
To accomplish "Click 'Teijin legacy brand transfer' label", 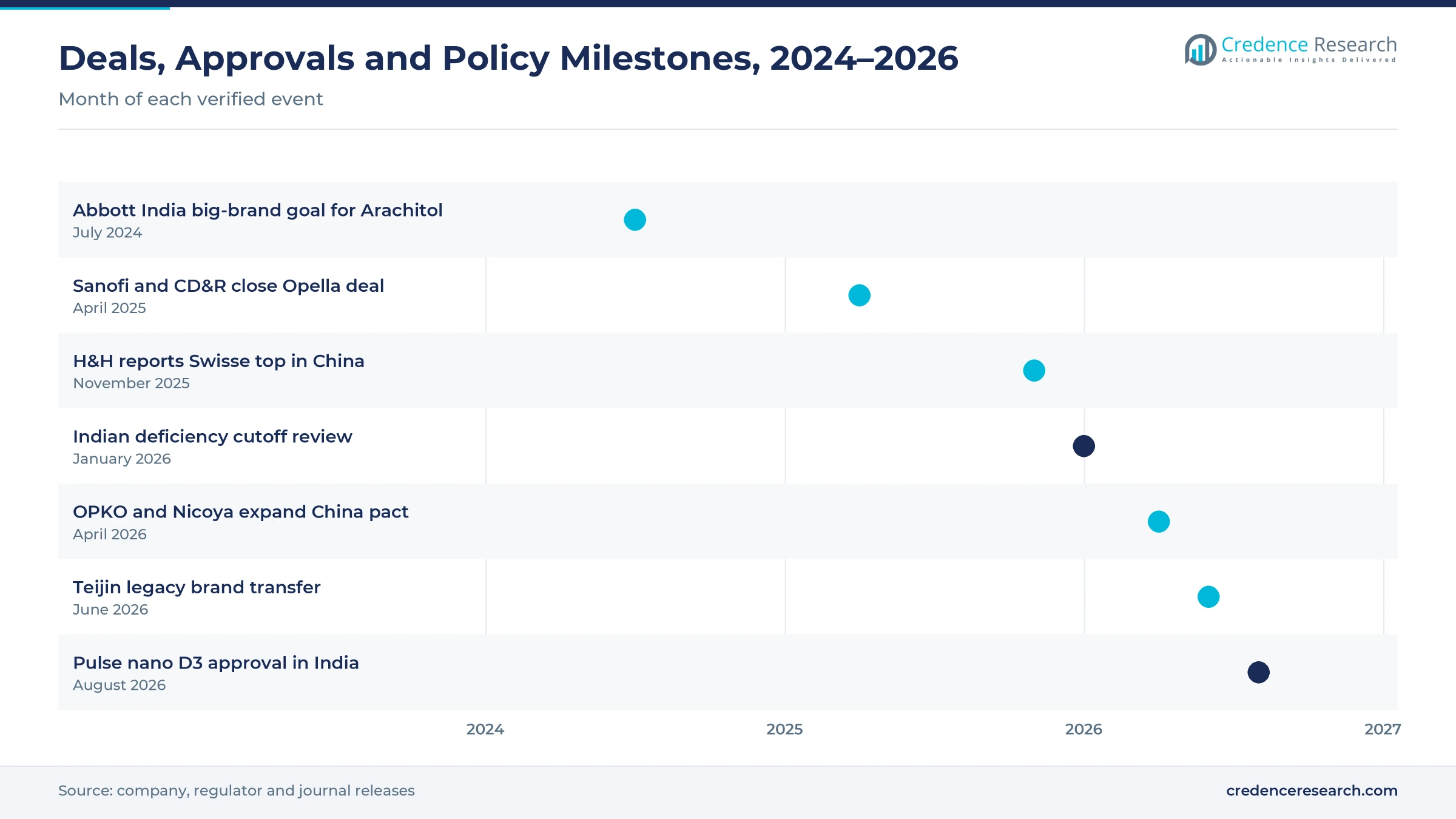I will [197, 587].
